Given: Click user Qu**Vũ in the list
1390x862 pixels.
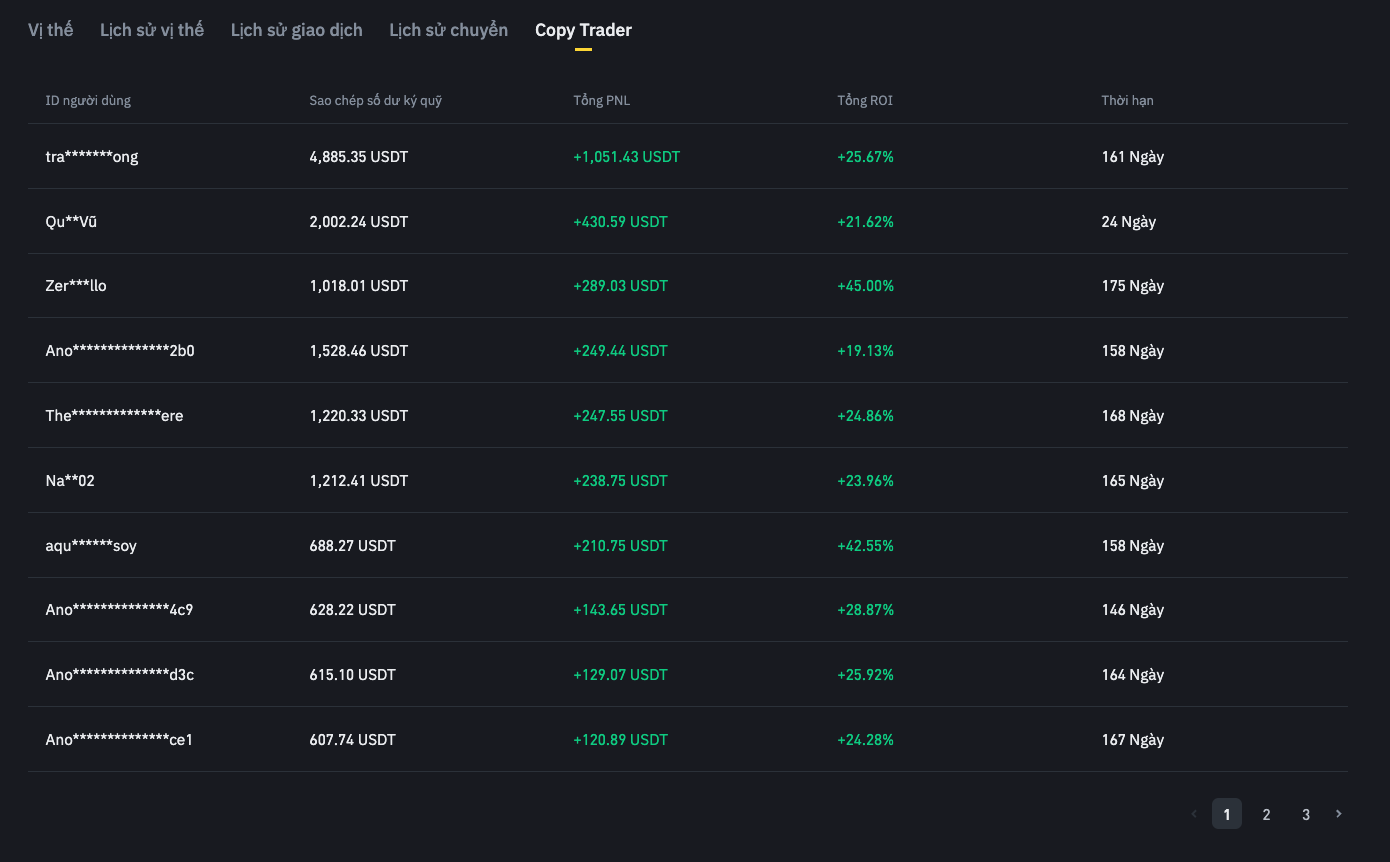Looking at the screenshot, I should click(71, 222).
